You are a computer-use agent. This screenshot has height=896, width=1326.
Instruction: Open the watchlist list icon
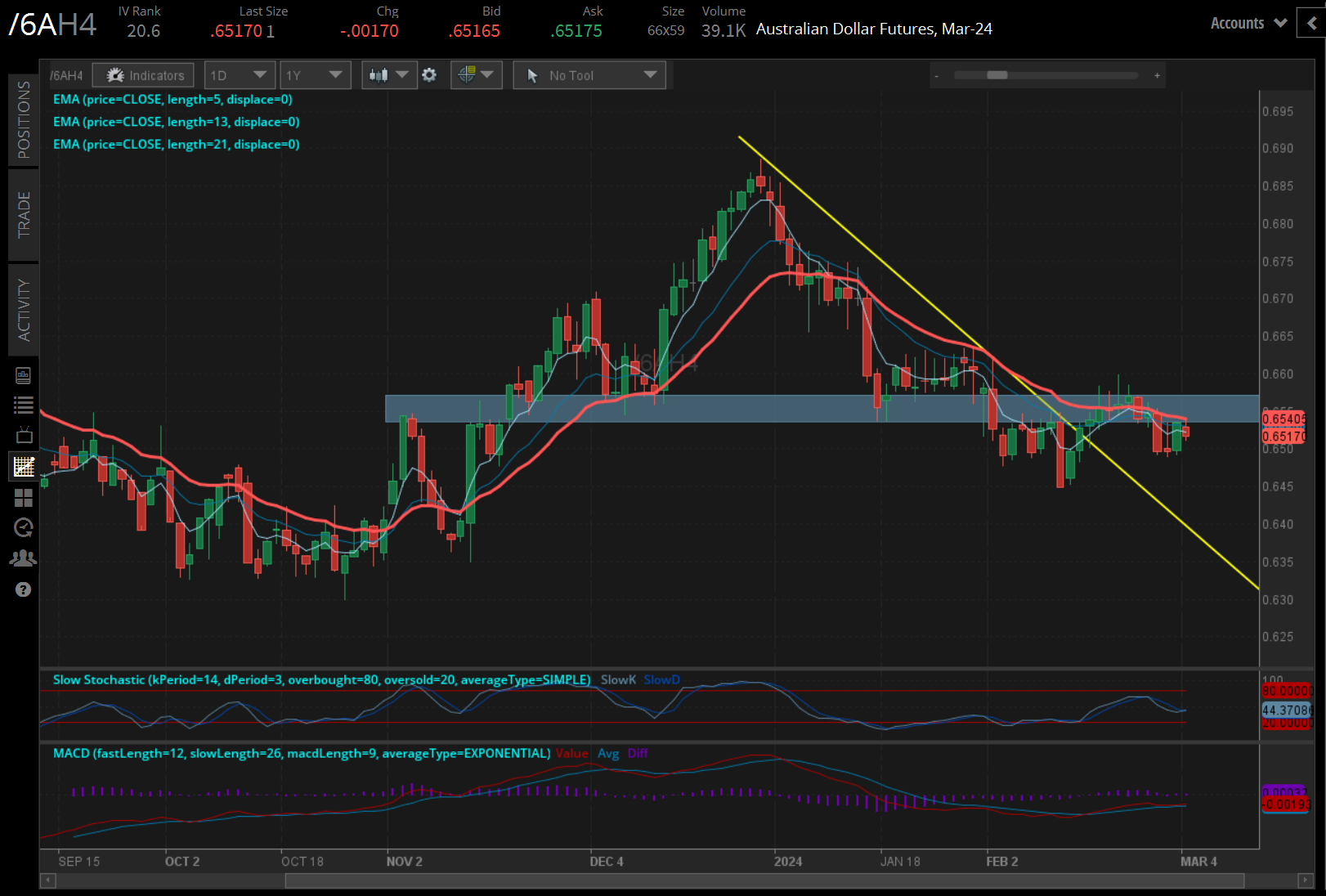click(24, 405)
